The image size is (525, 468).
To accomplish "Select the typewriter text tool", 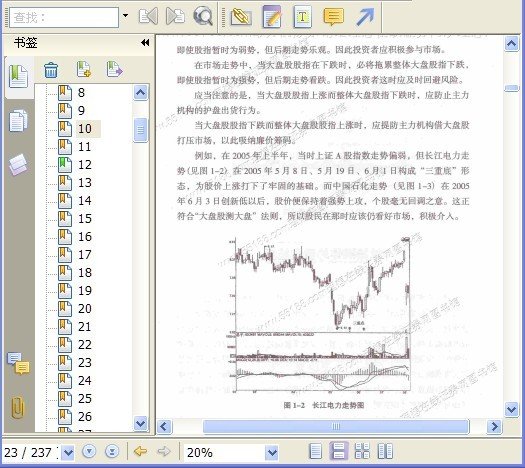I will point(302,16).
